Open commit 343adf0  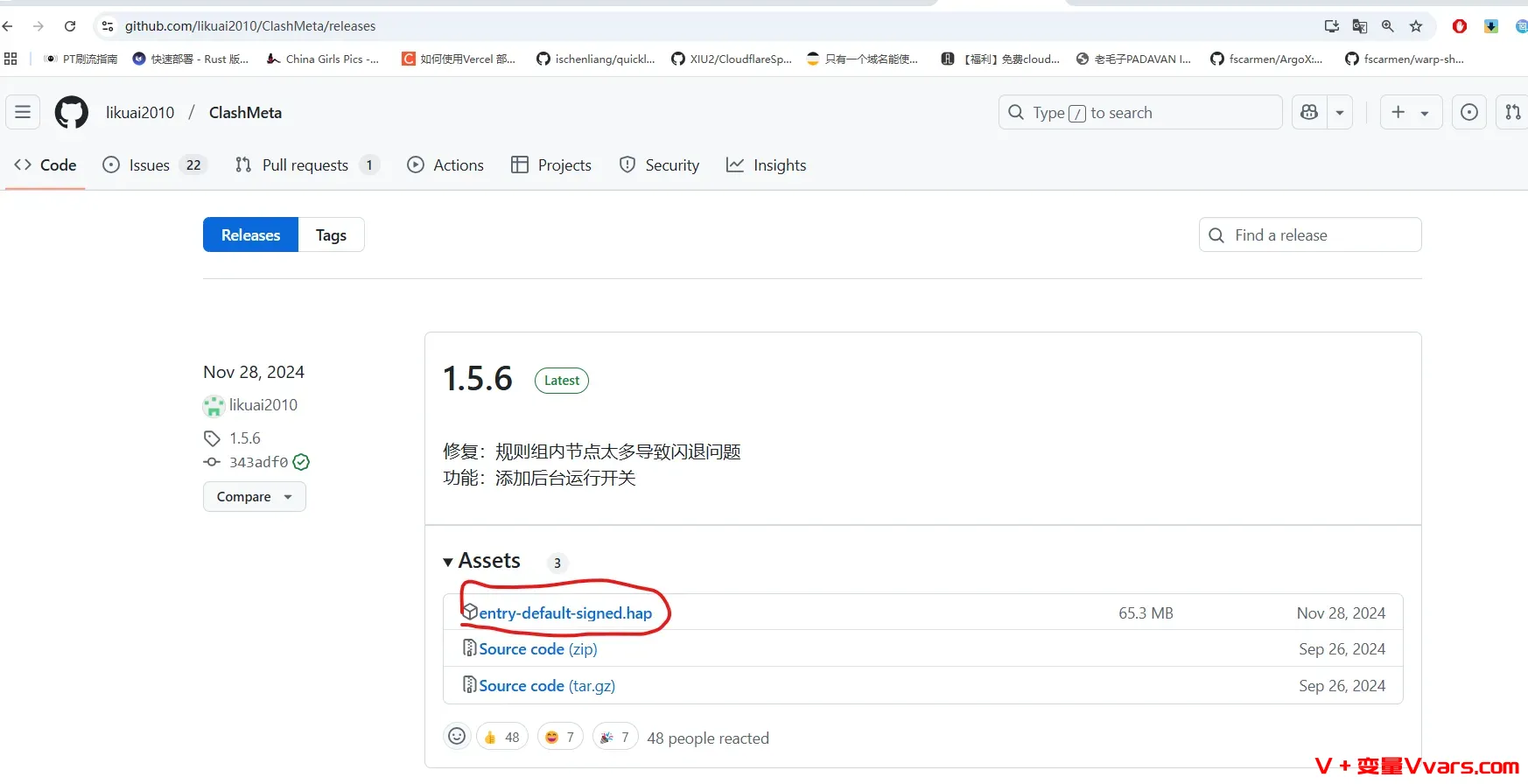pyautogui.click(x=258, y=462)
